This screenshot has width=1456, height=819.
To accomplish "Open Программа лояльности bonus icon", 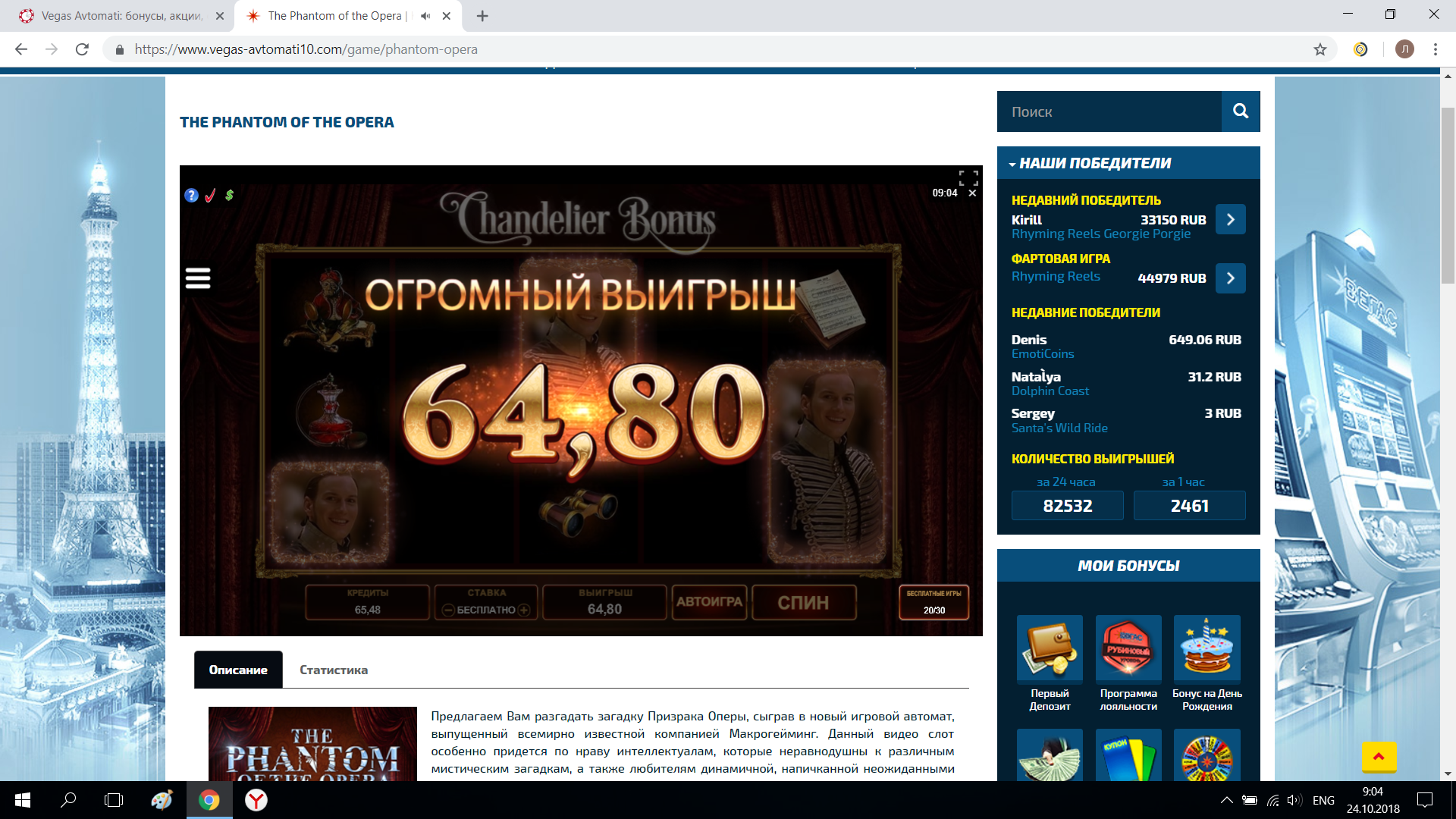I will coord(1128,648).
